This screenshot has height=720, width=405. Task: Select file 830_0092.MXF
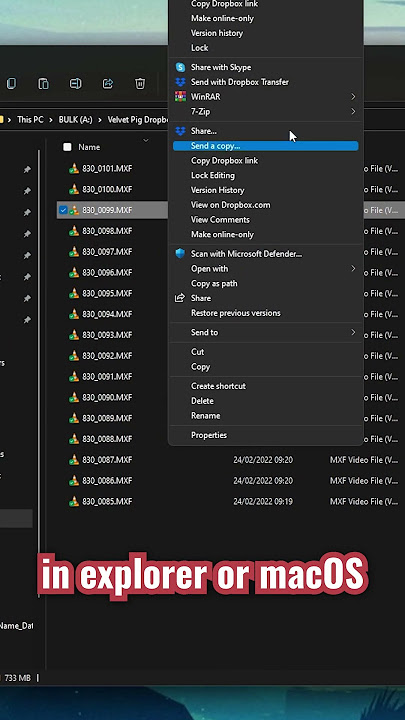click(107, 356)
